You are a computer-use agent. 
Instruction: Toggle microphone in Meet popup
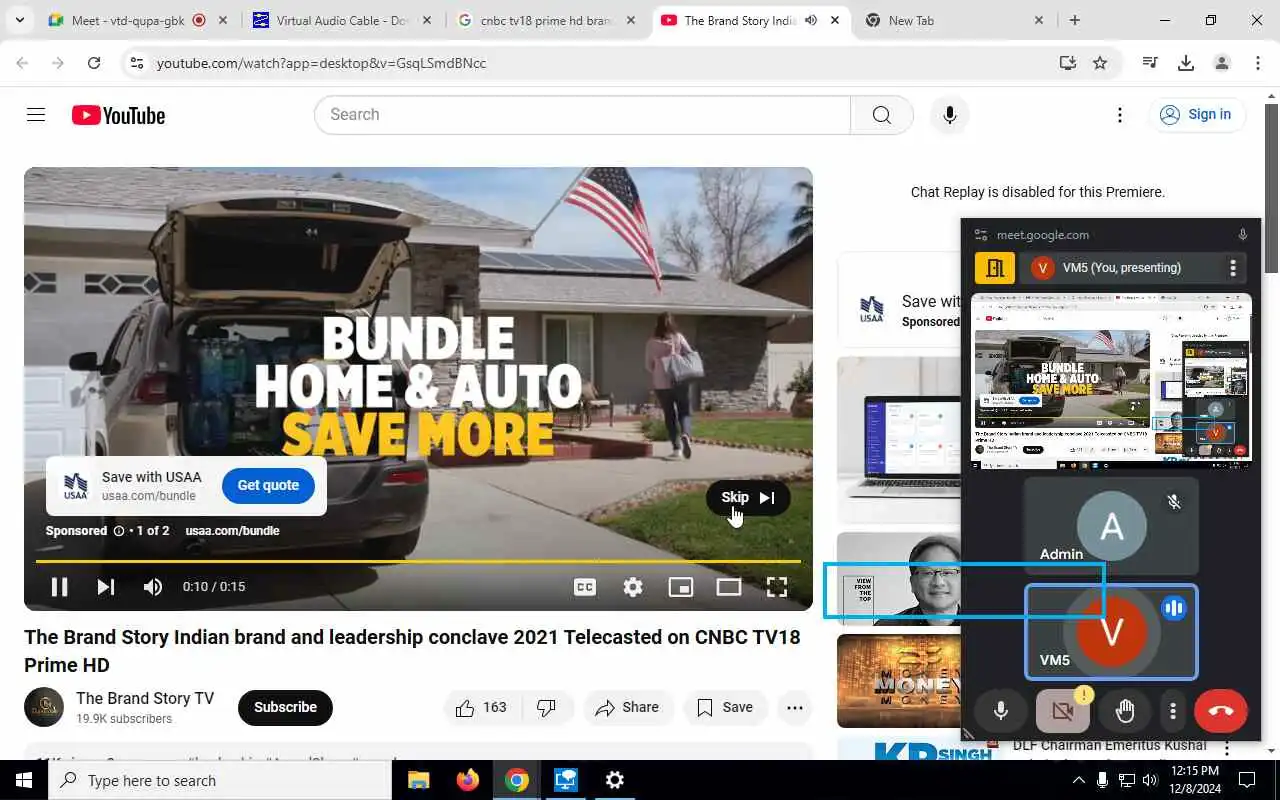[x=1000, y=711]
